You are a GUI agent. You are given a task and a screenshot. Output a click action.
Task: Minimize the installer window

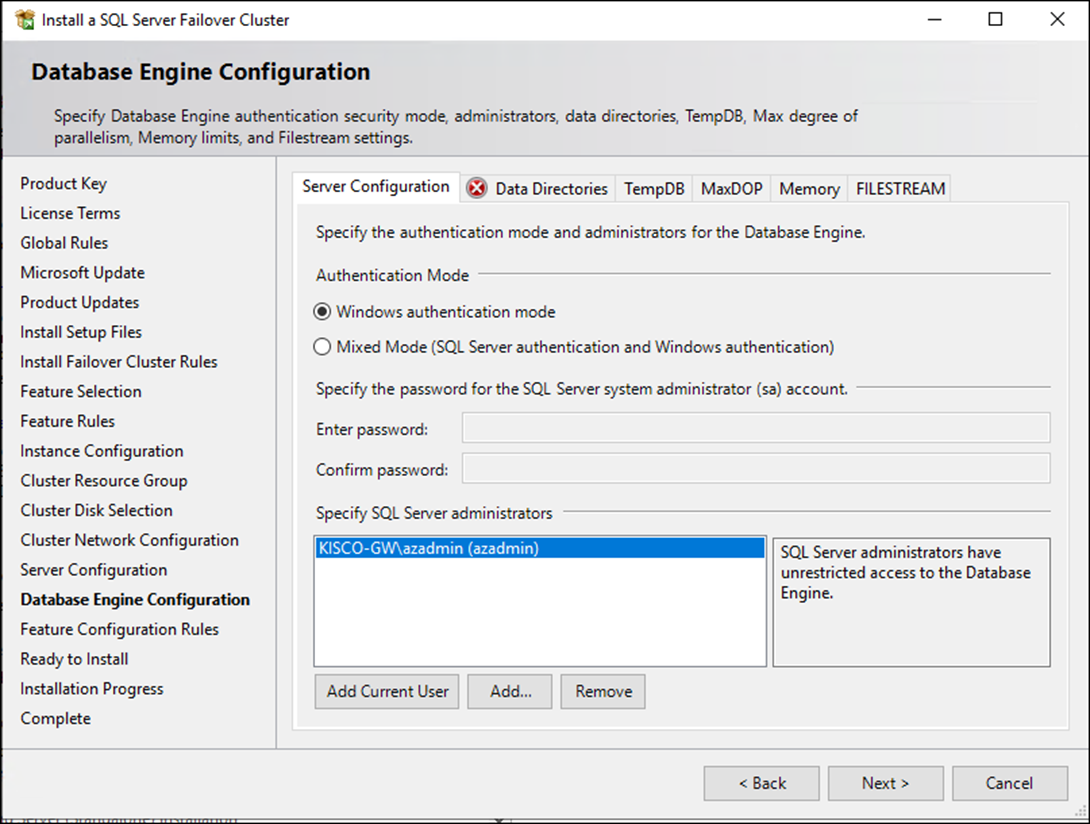[935, 19]
